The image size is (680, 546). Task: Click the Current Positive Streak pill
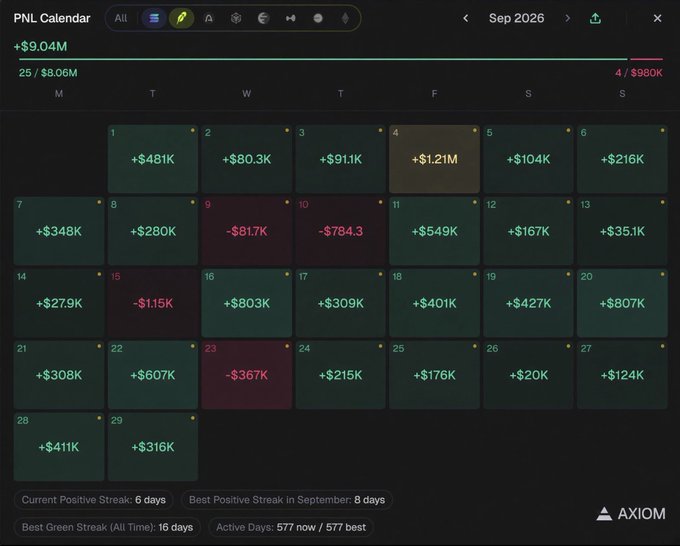pyautogui.click(x=94, y=500)
